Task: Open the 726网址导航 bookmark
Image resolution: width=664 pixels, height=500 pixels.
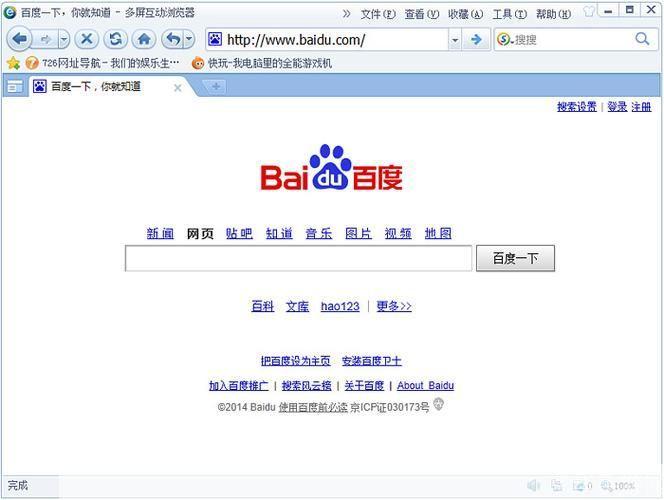Action: tap(102, 64)
